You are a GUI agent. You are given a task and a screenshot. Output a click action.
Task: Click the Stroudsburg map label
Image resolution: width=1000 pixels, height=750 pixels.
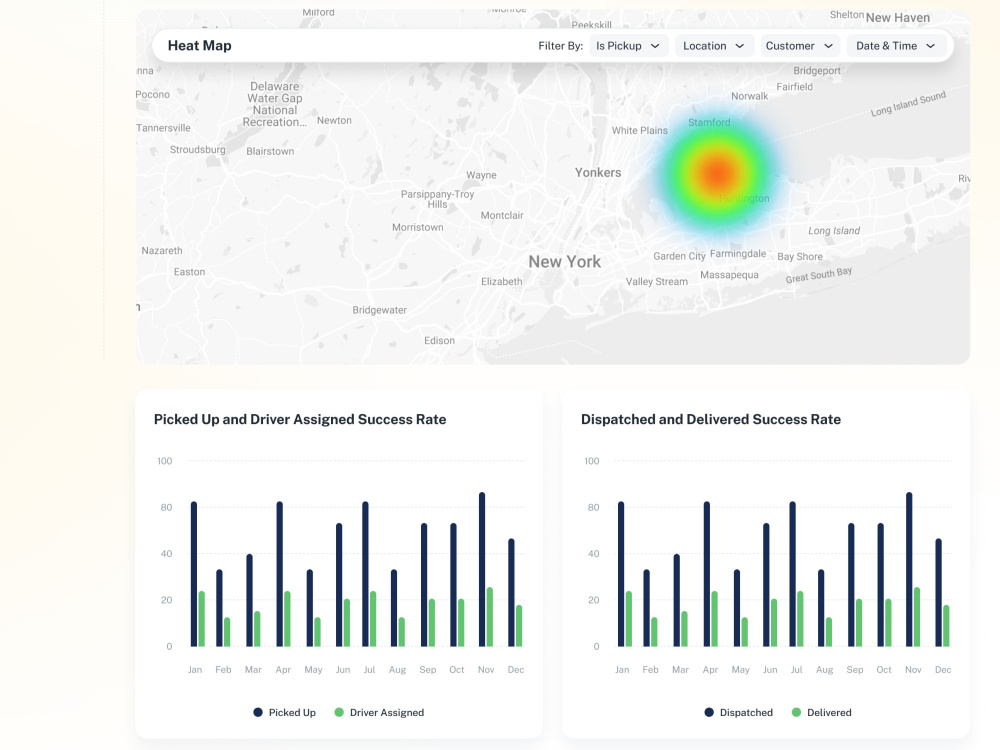198,149
